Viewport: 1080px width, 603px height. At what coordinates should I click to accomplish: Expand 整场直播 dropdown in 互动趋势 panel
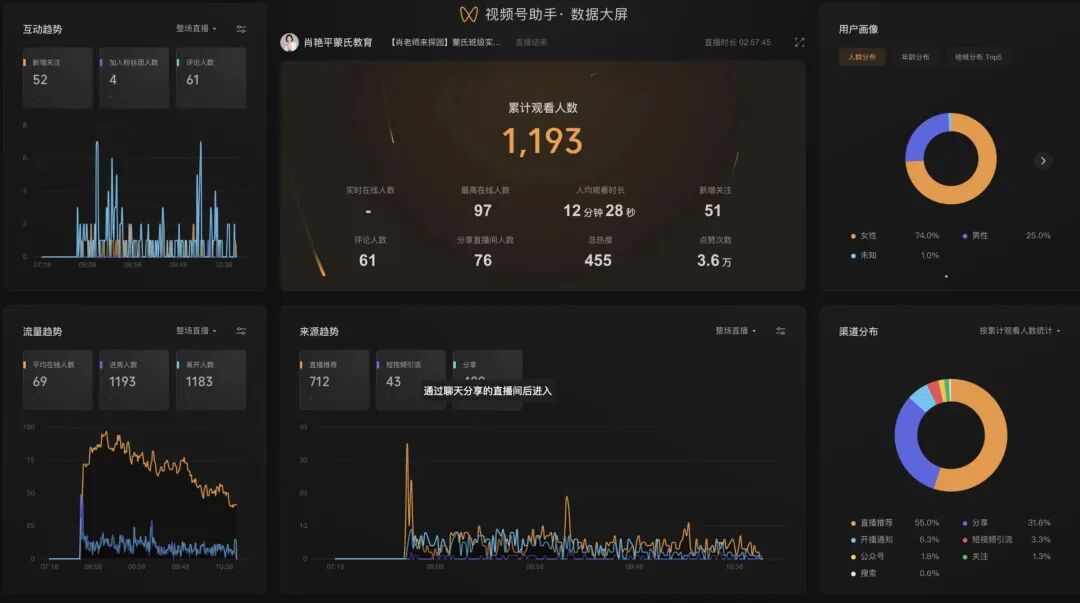click(x=196, y=29)
